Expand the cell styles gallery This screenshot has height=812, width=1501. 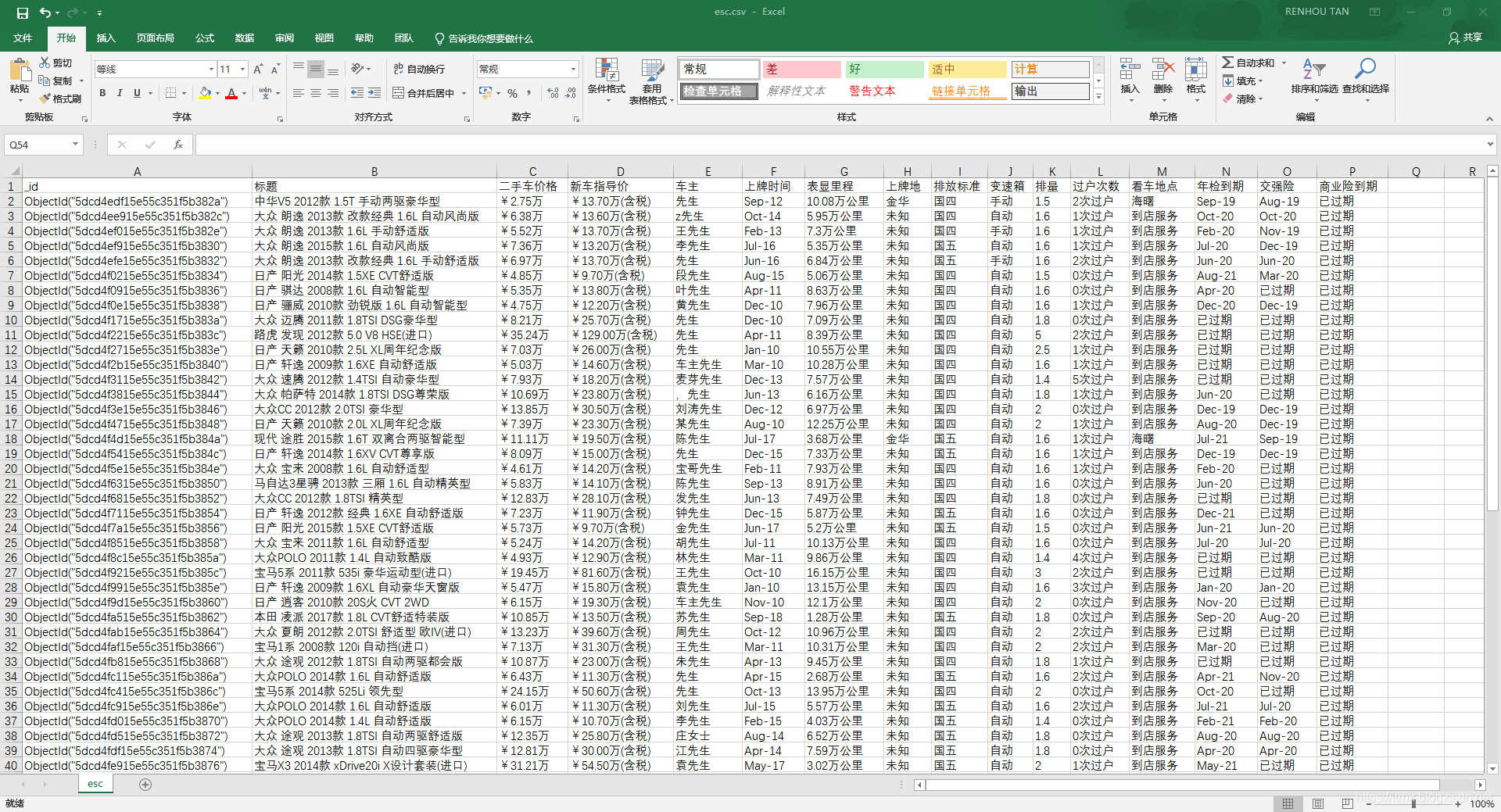click(1098, 97)
